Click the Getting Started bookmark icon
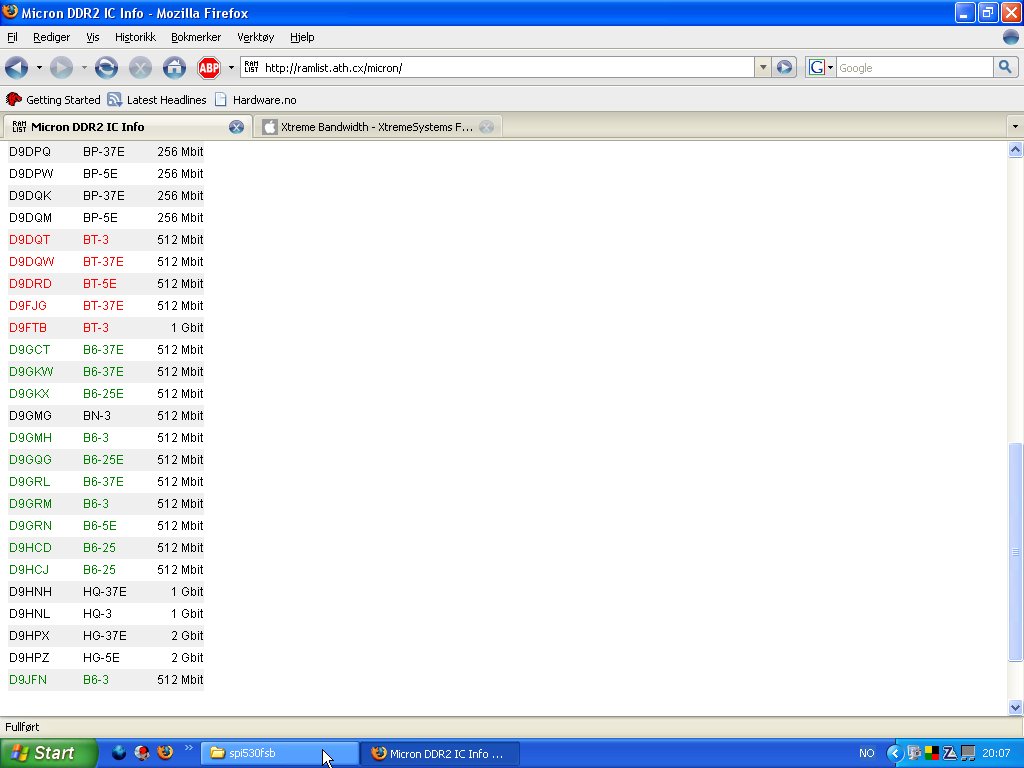This screenshot has height=768, width=1024. click(14, 99)
